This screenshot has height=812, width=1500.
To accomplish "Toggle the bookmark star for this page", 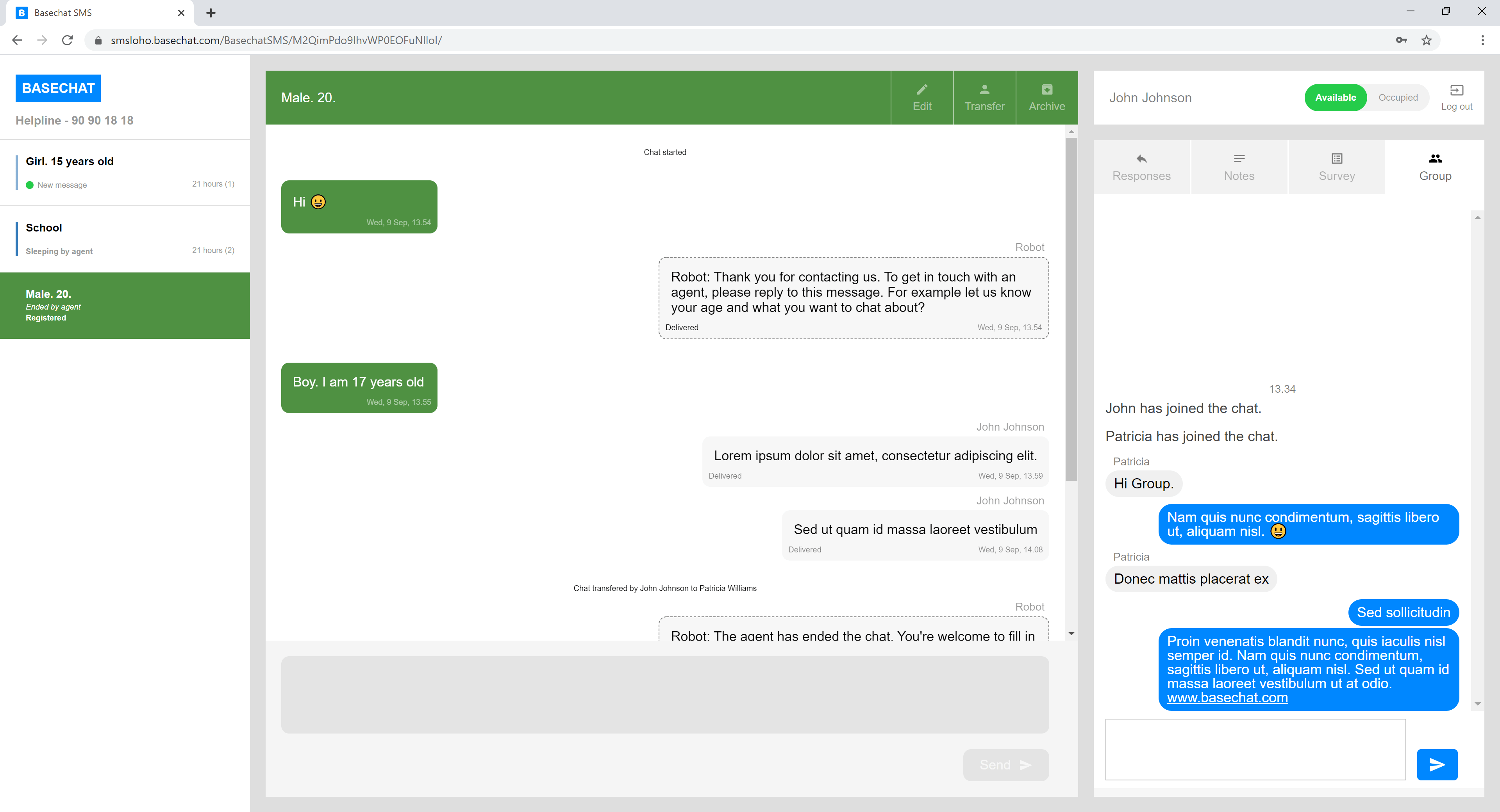I will (1427, 39).
